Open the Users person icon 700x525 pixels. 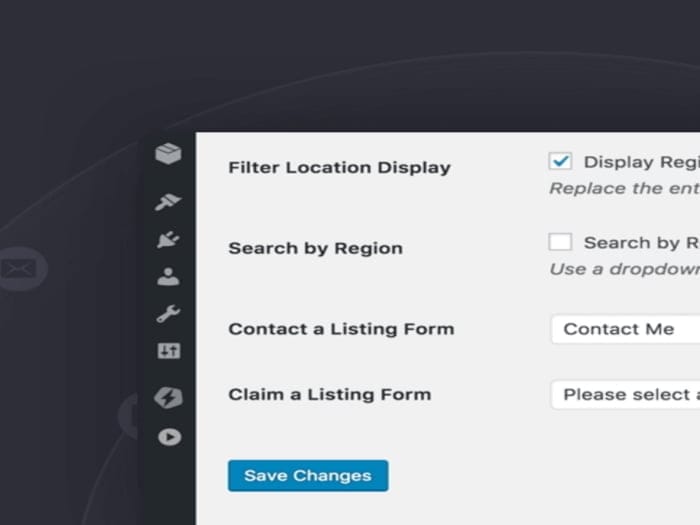click(168, 277)
